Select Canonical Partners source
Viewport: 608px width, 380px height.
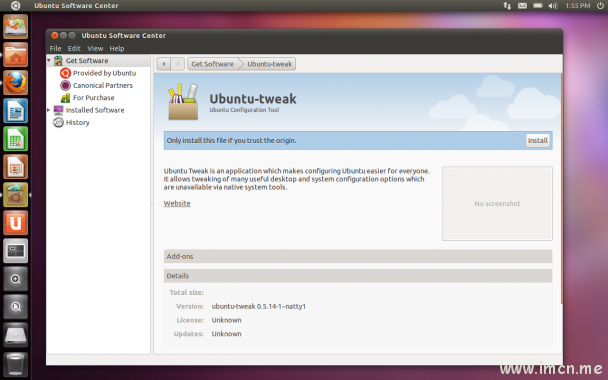103,85
